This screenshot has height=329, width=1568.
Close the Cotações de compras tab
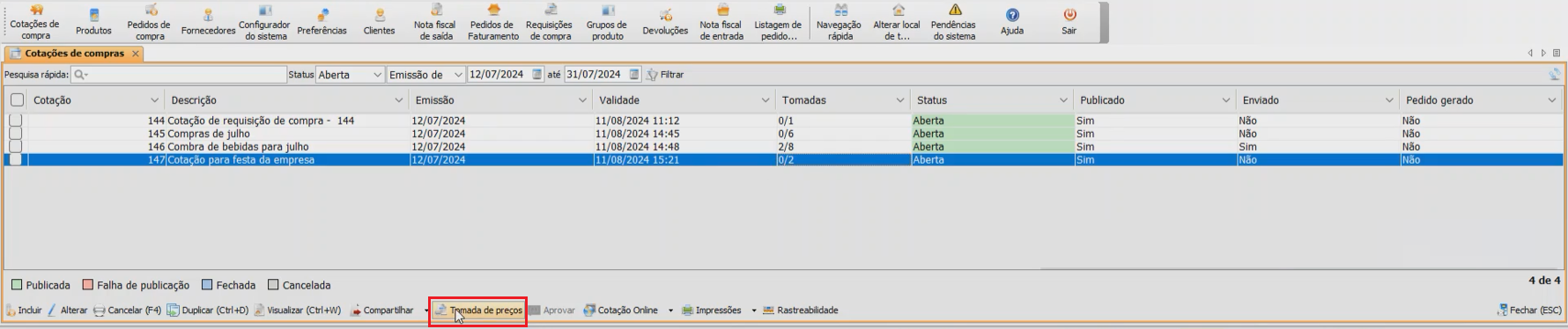(x=136, y=54)
